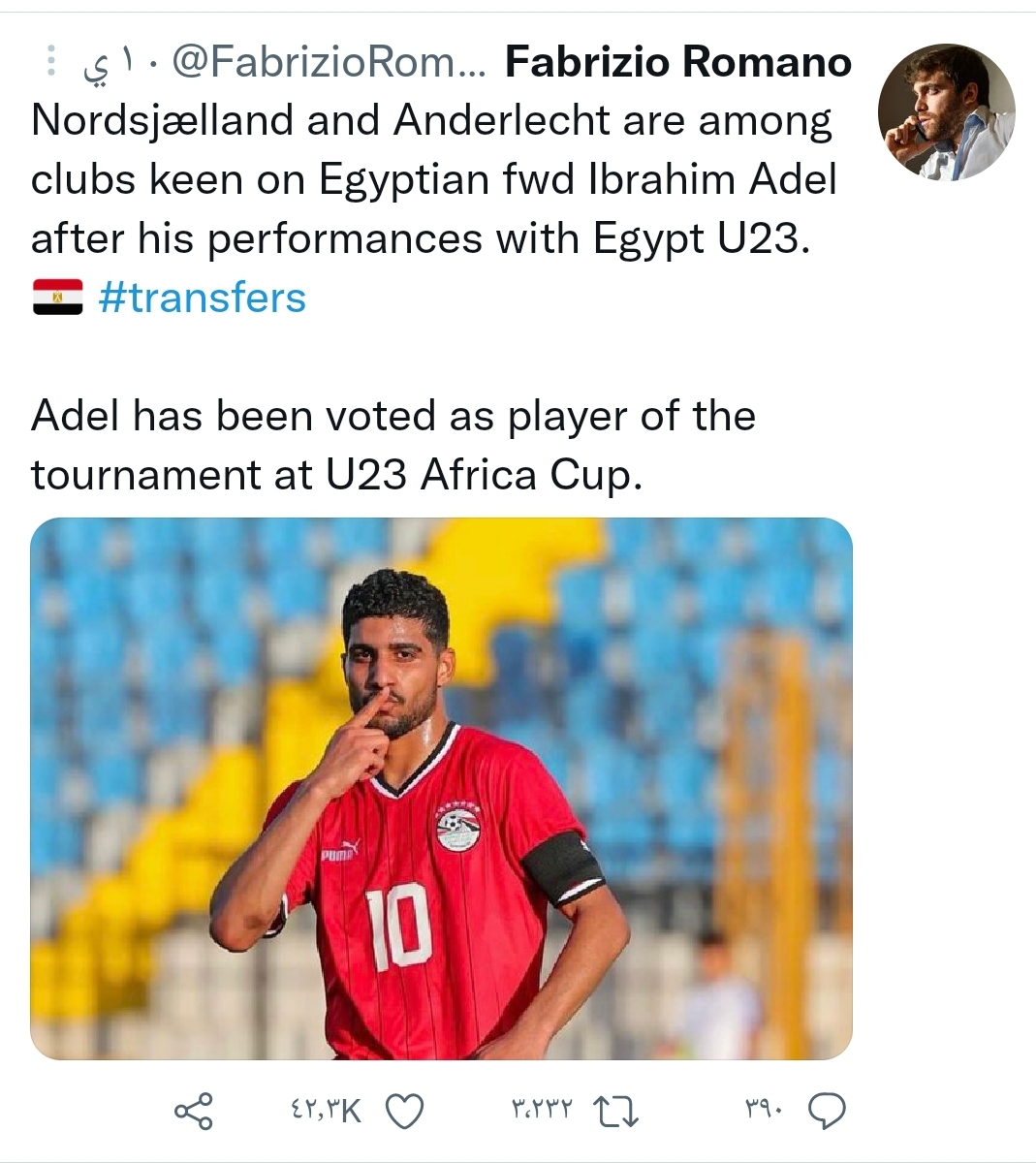Reply using the speech bubble icon
This screenshot has width=1036, height=1163.
coord(827,1111)
